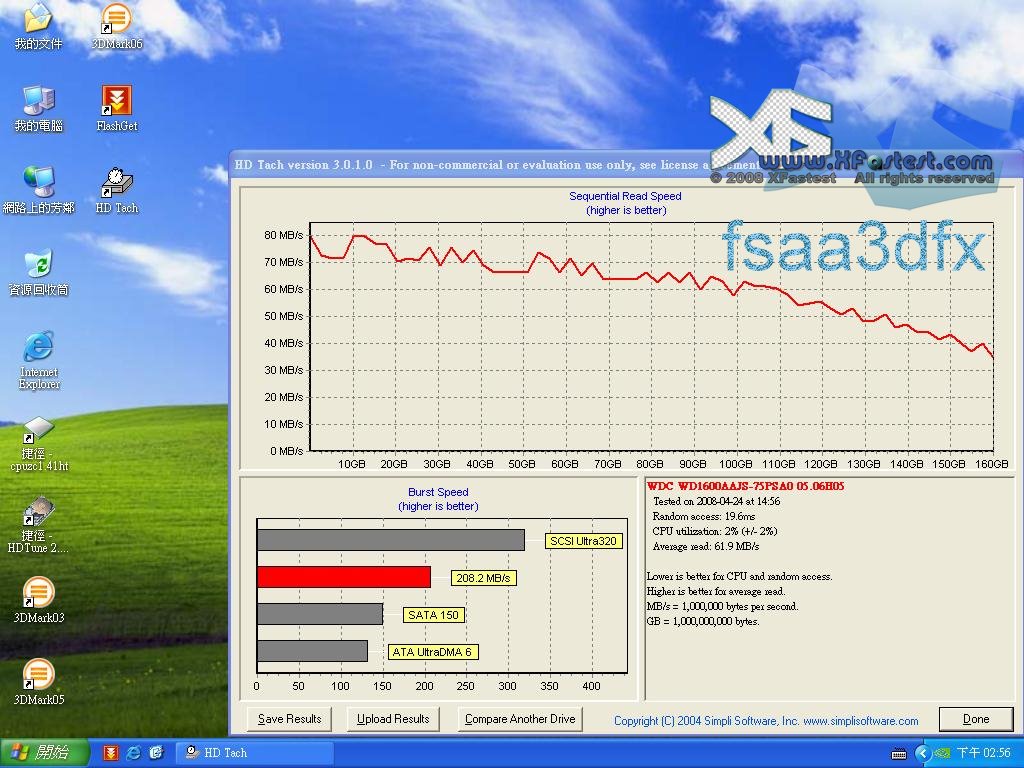The image size is (1024, 768).
Task: Launch FlashGet from the Quick Launch bar
Action: [111, 753]
